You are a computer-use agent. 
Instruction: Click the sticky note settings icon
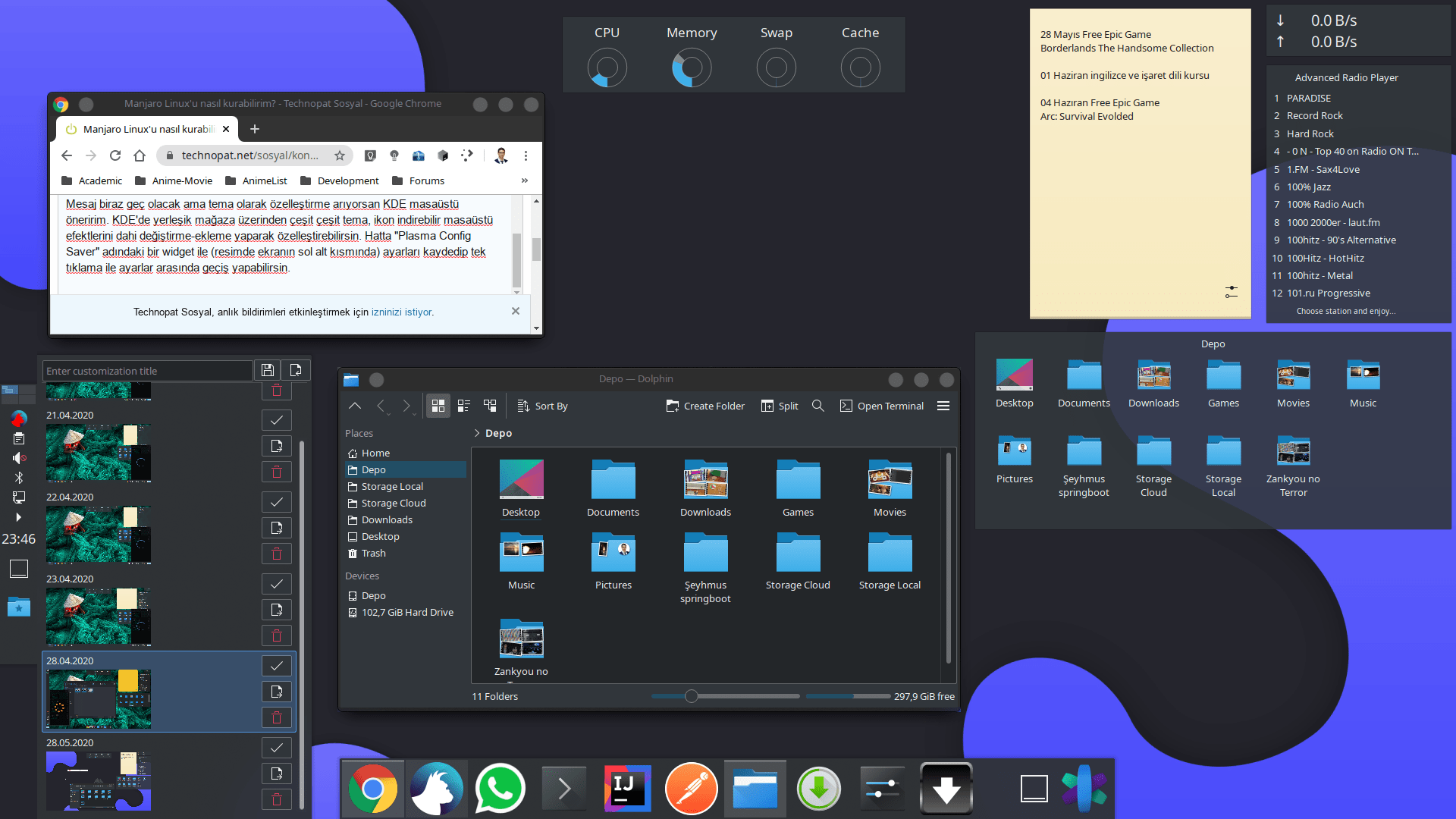[x=1231, y=292]
